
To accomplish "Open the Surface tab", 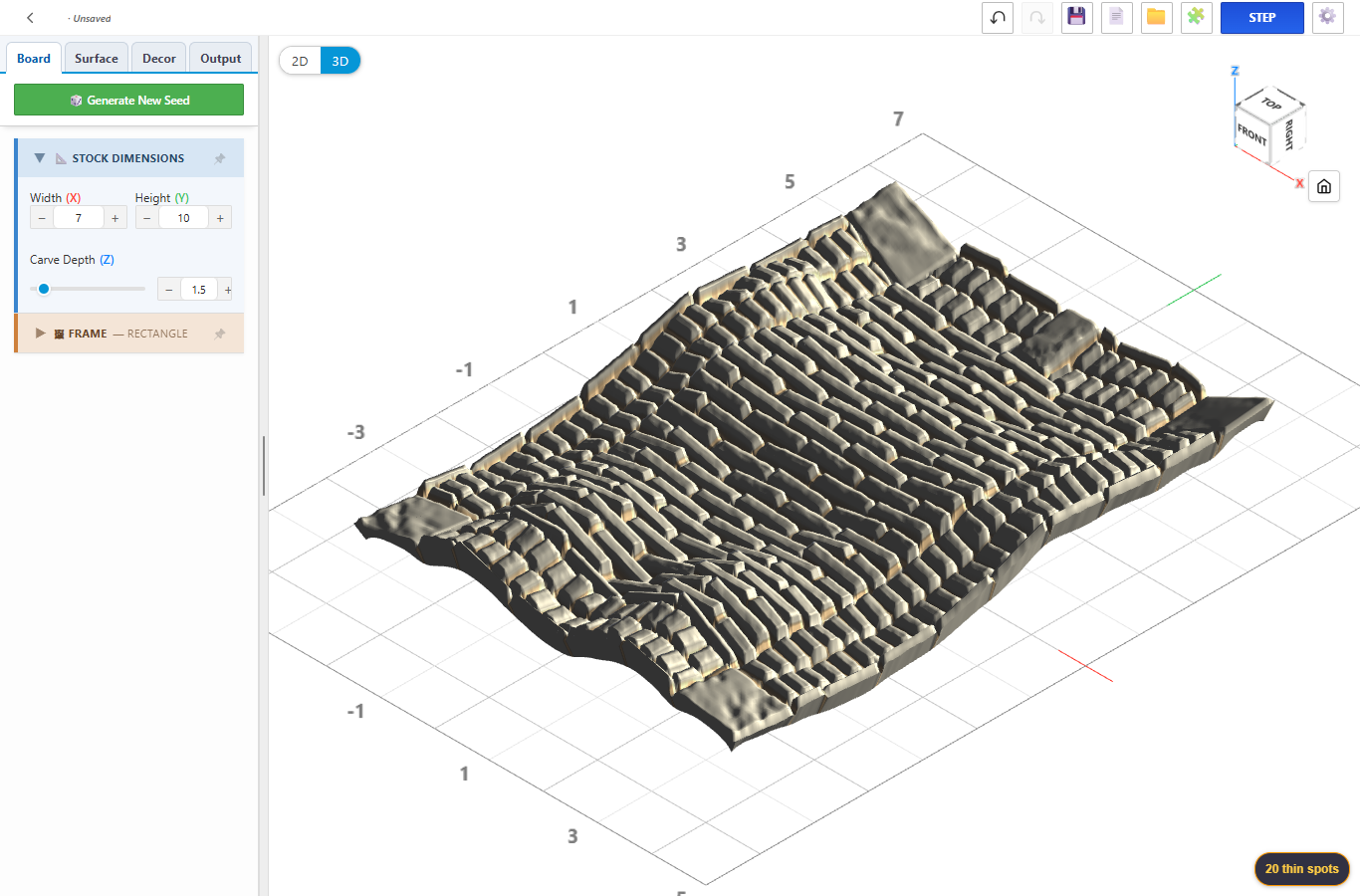I will [x=97, y=59].
